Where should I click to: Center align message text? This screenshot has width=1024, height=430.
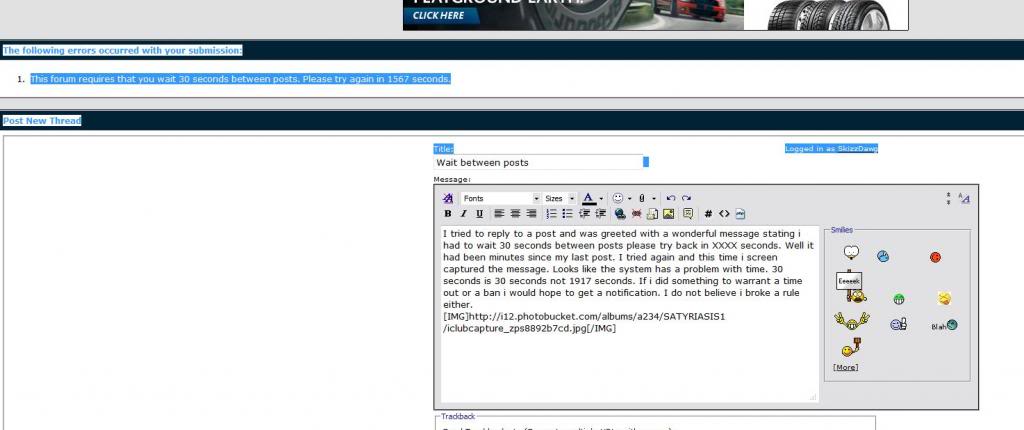point(515,214)
